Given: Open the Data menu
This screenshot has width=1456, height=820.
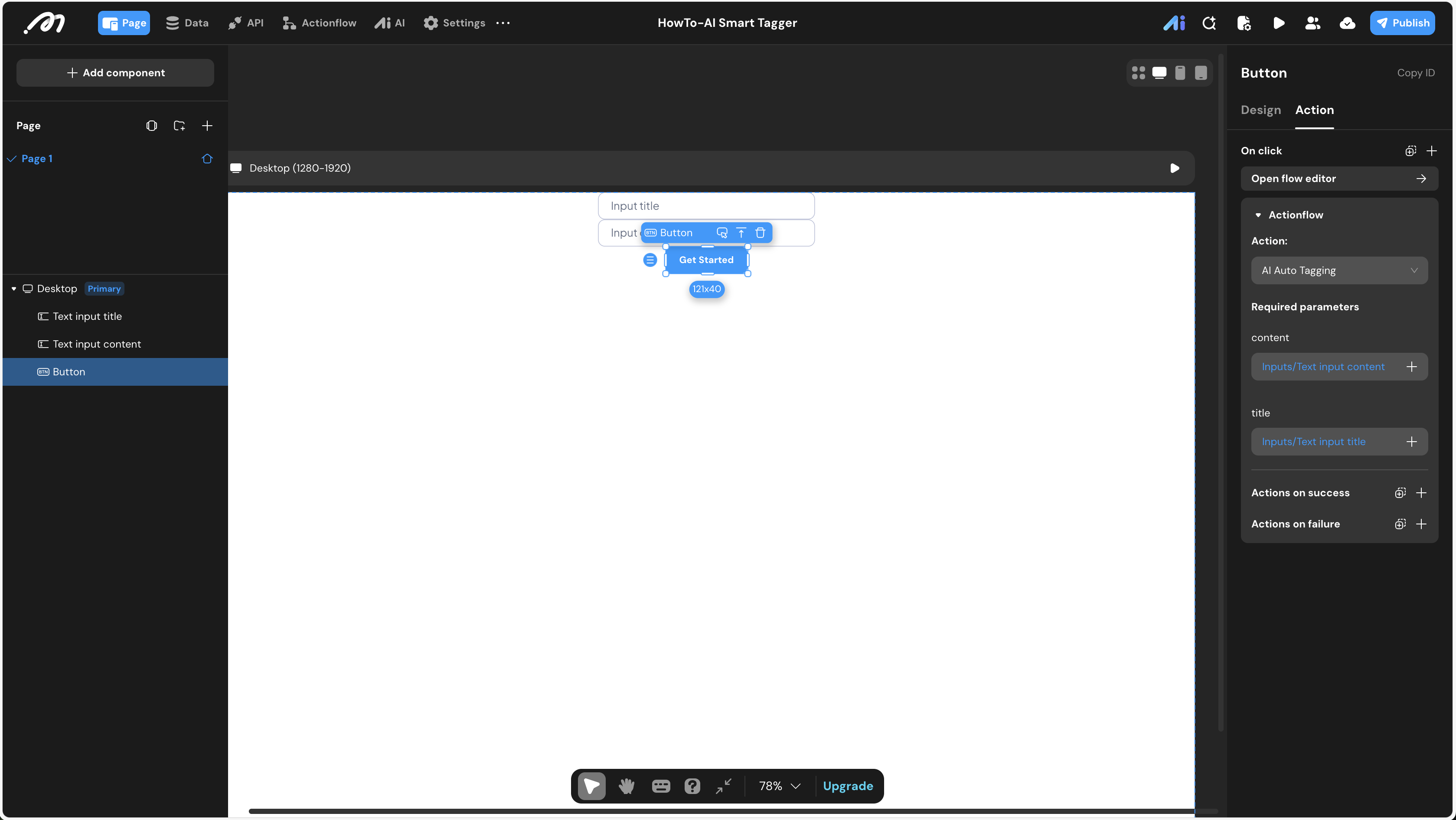Looking at the screenshot, I should (187, 23).
